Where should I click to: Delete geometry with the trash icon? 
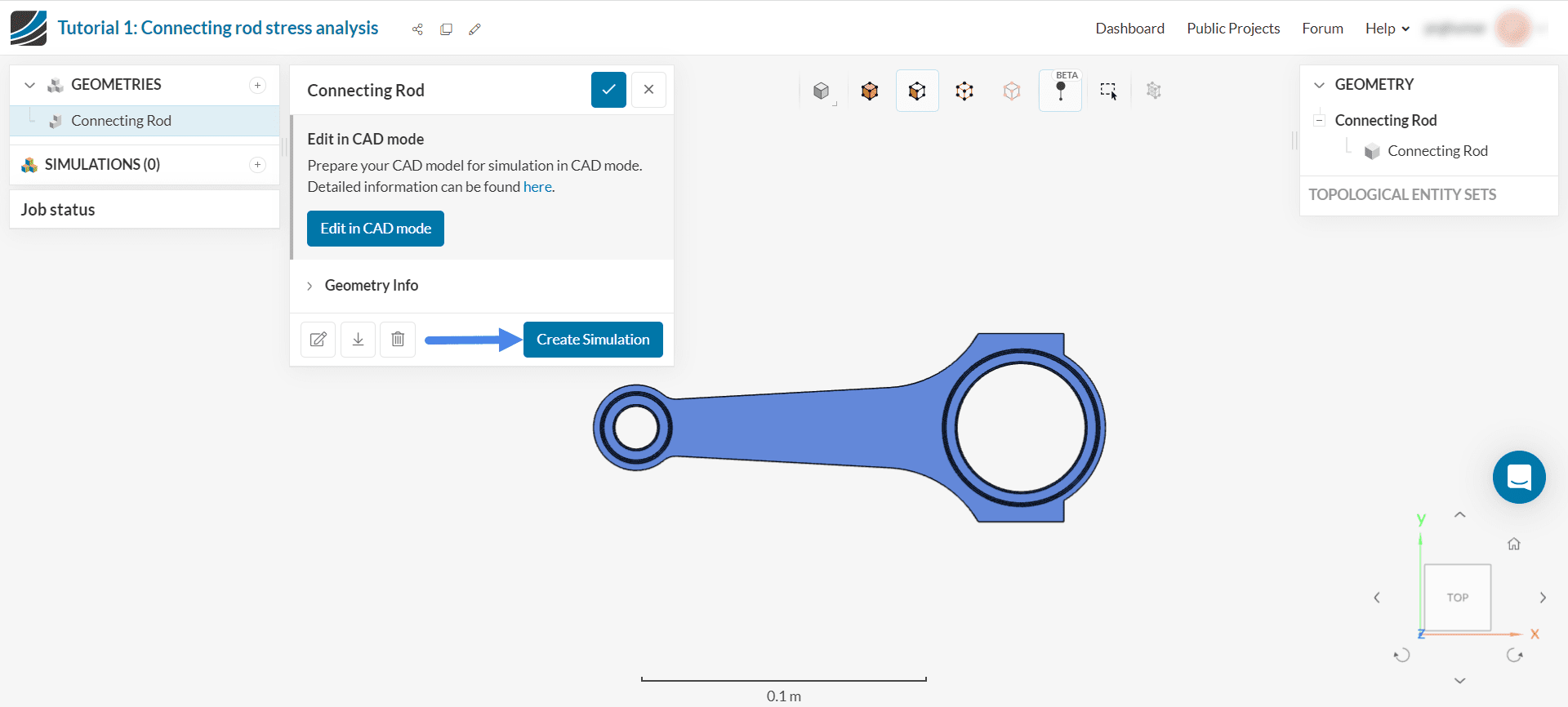pyautogui.click(x=398, y=340)
